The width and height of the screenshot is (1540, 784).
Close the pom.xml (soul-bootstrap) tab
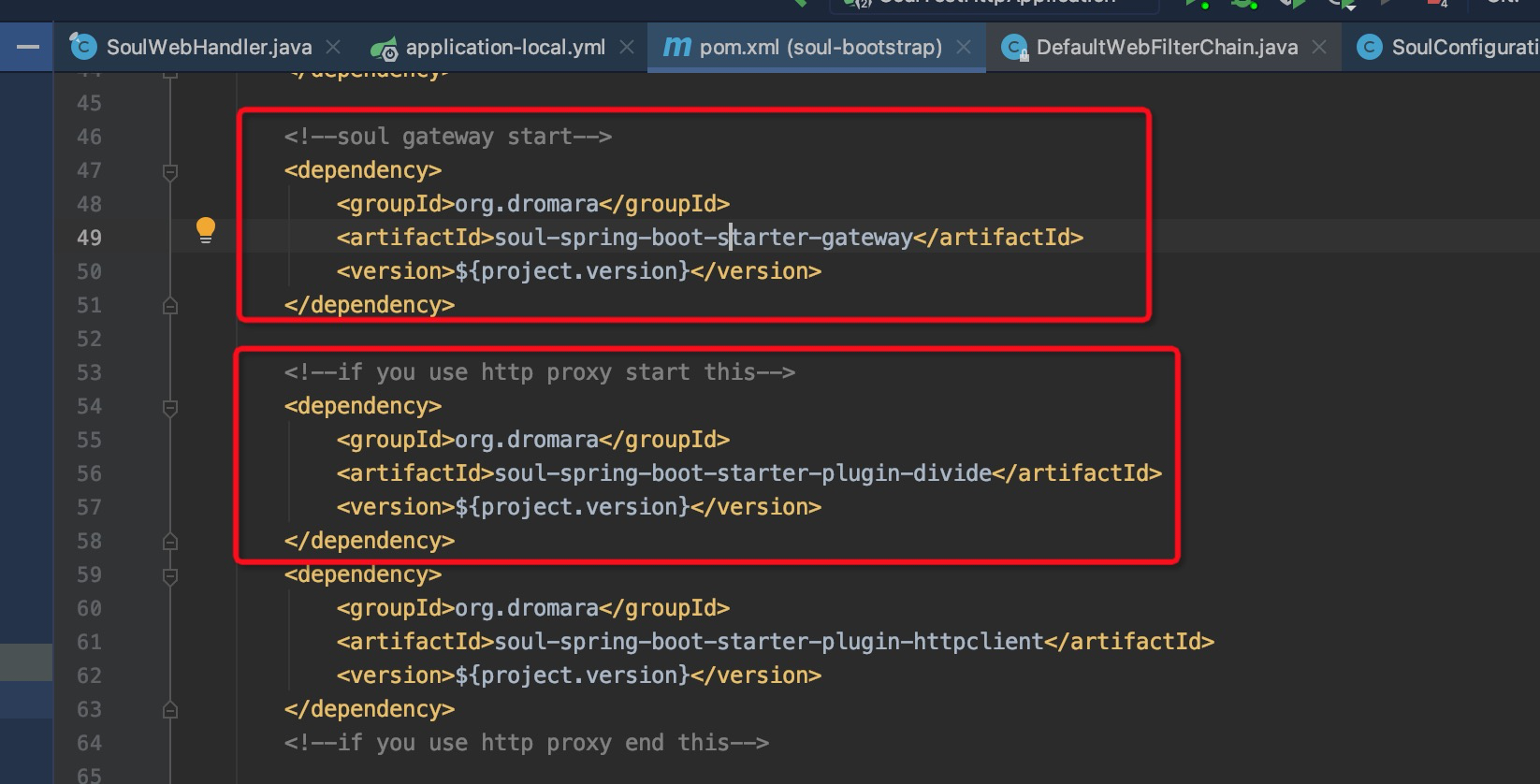[x=964, y=47]
